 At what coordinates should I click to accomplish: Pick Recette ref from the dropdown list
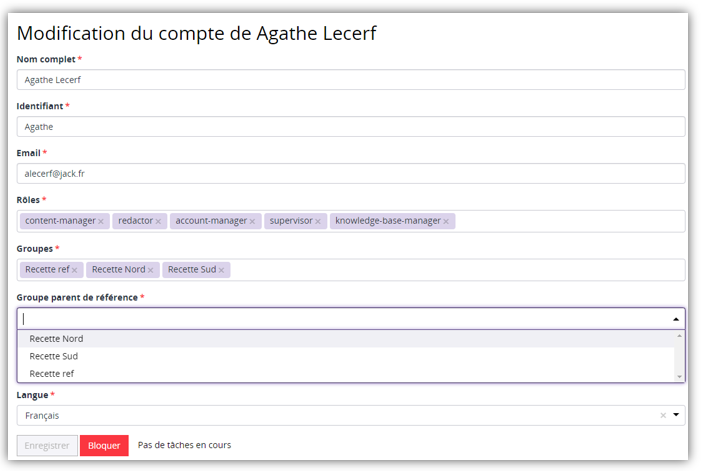[51, 374]
